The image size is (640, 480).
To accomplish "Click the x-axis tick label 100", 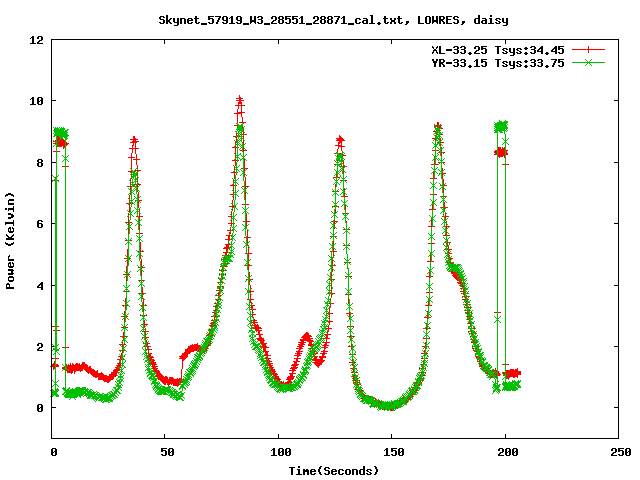I will (x=280, y=452).
